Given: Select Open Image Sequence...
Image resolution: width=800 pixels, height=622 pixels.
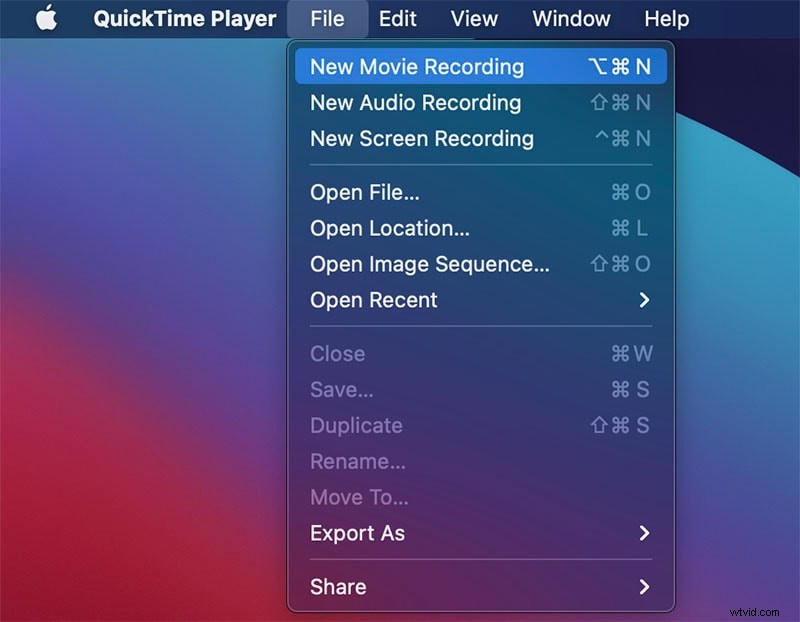Looking at the screenshot, I should (x=428, y=264).
